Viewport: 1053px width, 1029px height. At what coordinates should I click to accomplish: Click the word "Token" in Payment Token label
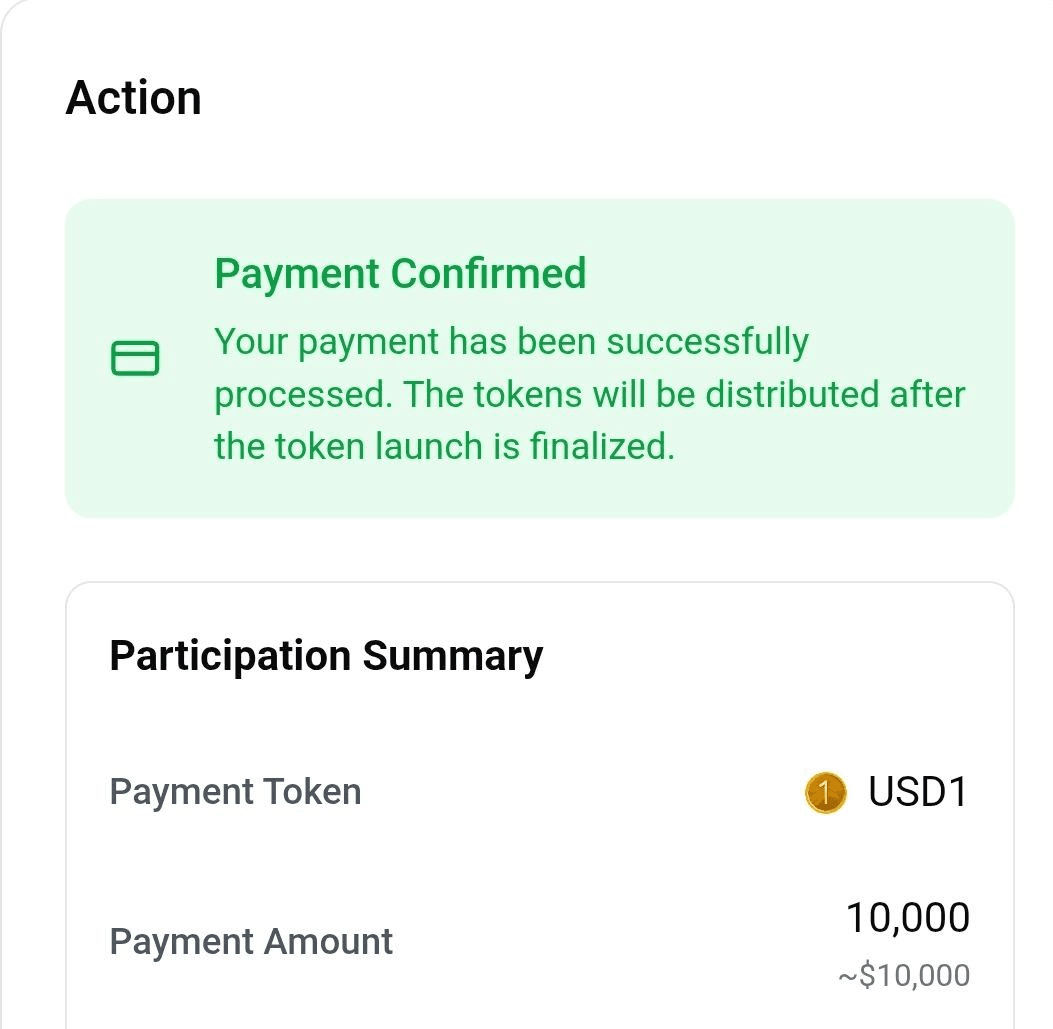coord(312,792)
